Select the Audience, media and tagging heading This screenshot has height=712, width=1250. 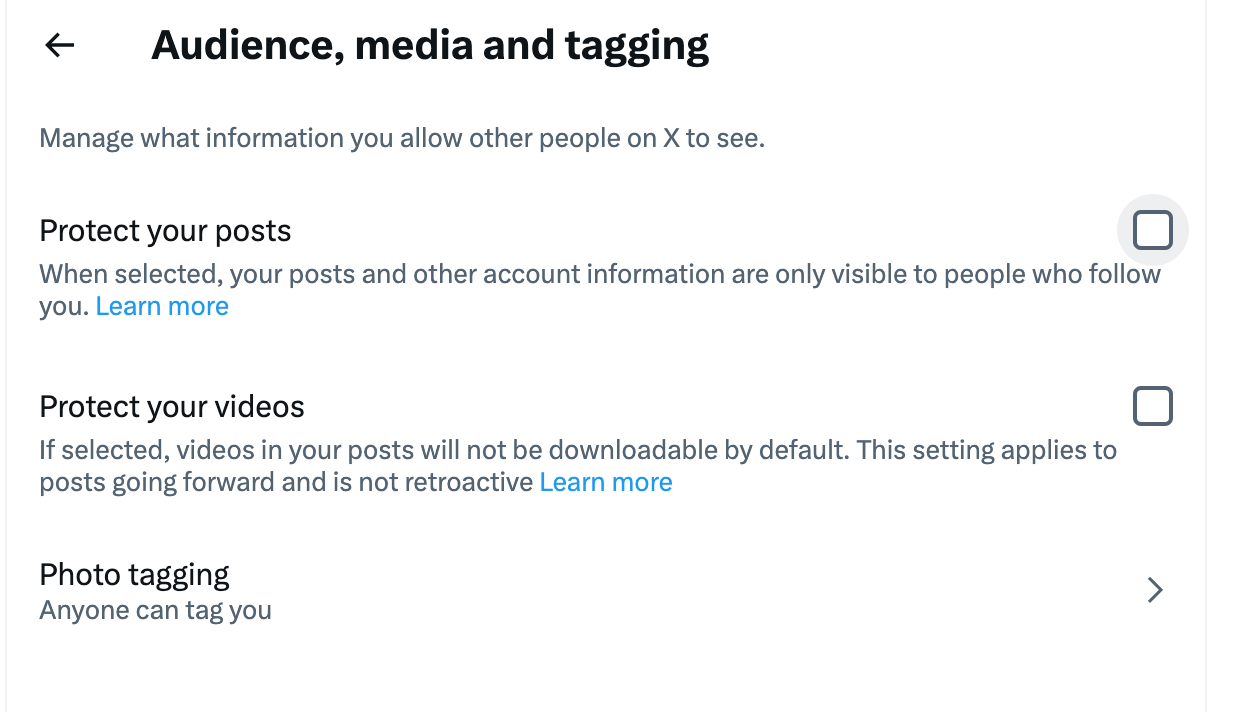click(430, 44)
